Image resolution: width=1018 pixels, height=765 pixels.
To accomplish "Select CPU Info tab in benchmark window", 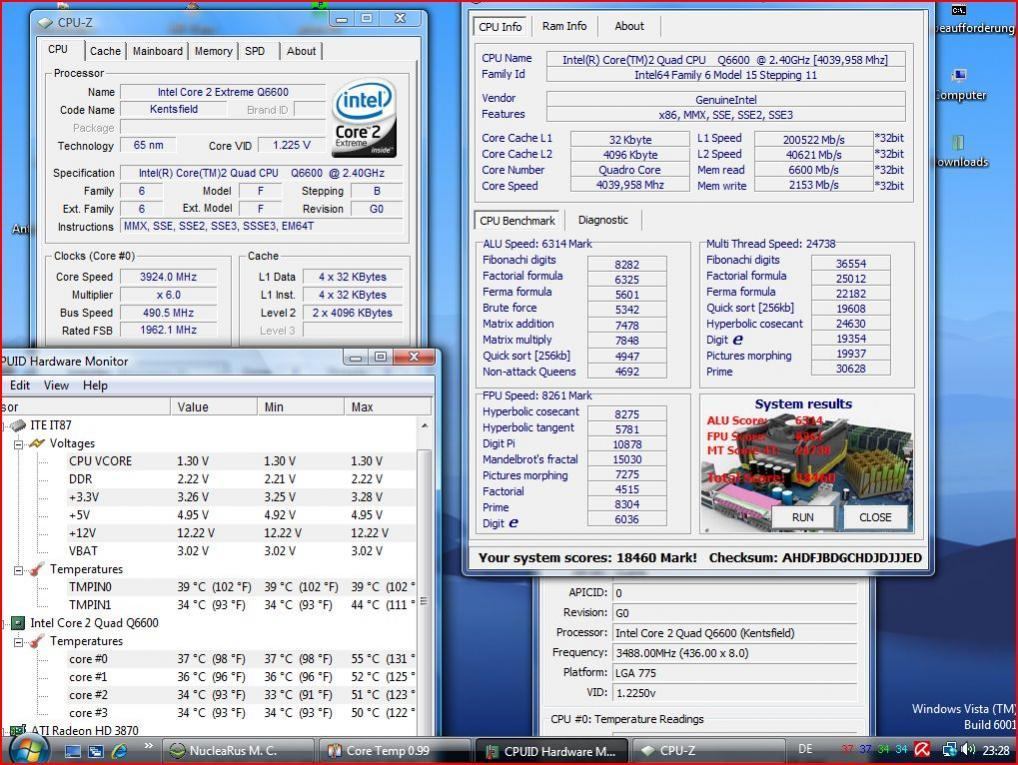I will coord(500,27).
